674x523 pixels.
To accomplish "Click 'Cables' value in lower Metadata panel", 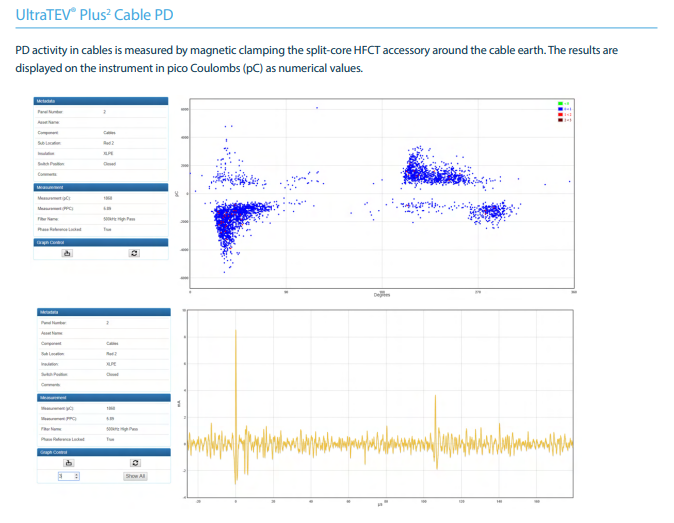I will [112, 343].
